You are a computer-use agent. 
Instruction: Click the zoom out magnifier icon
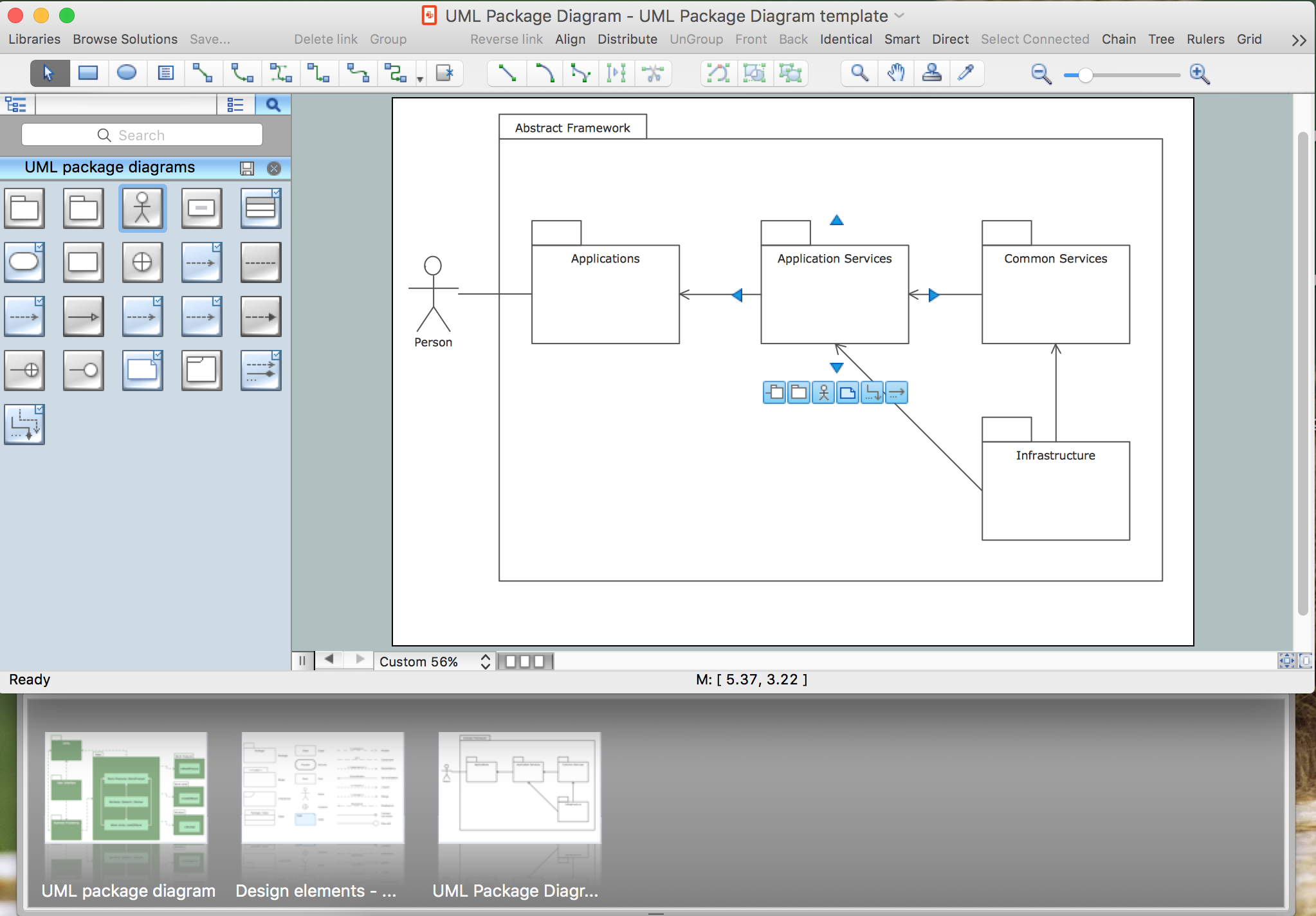(x=1041, y=75)
